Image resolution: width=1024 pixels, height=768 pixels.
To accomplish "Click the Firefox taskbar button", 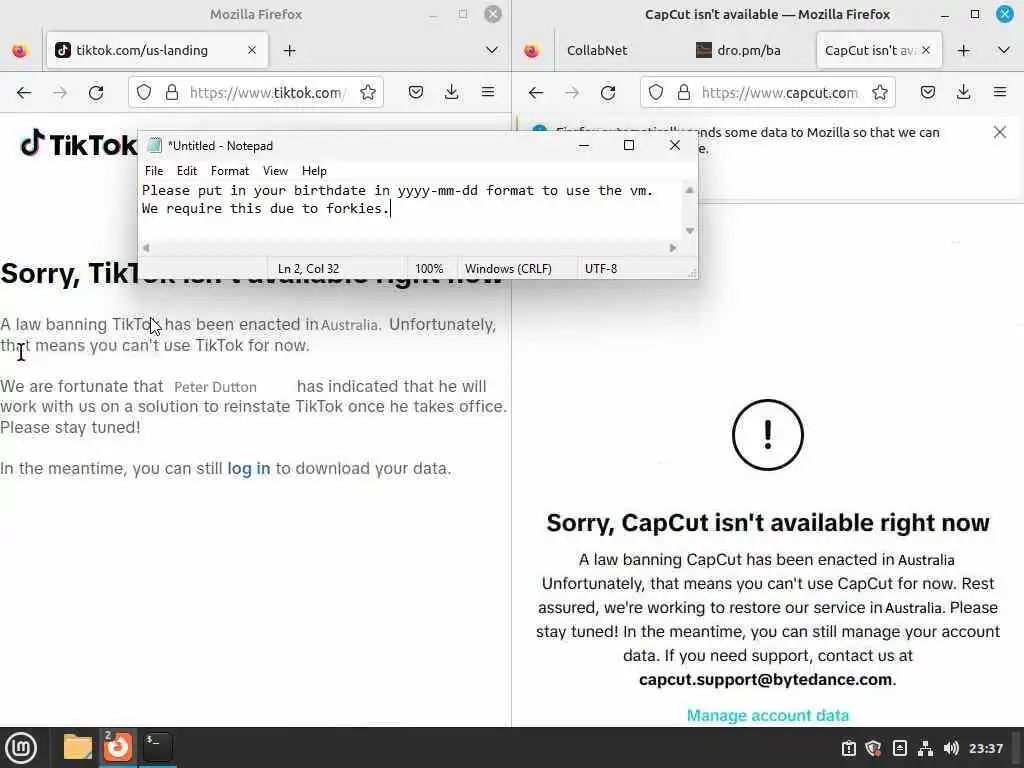I will point(118,747).
